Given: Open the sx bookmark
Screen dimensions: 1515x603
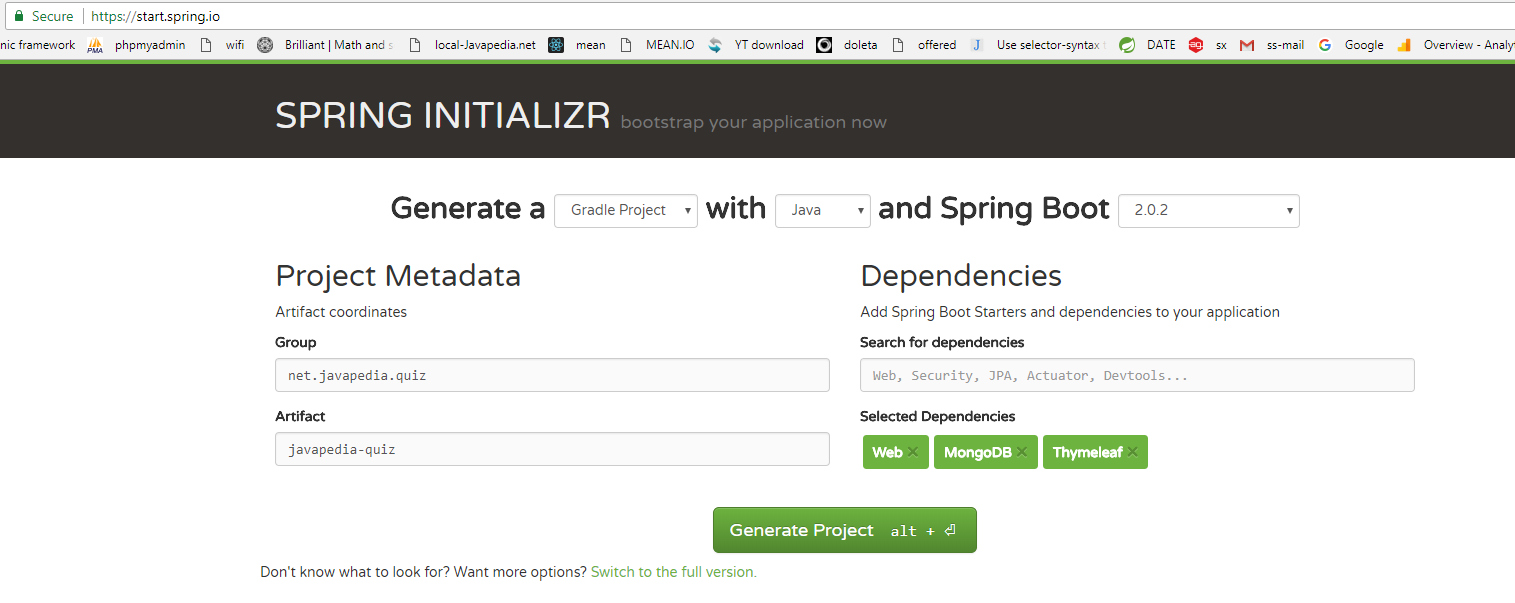Looking at the screenshot, I should [x=1208, y=45].
